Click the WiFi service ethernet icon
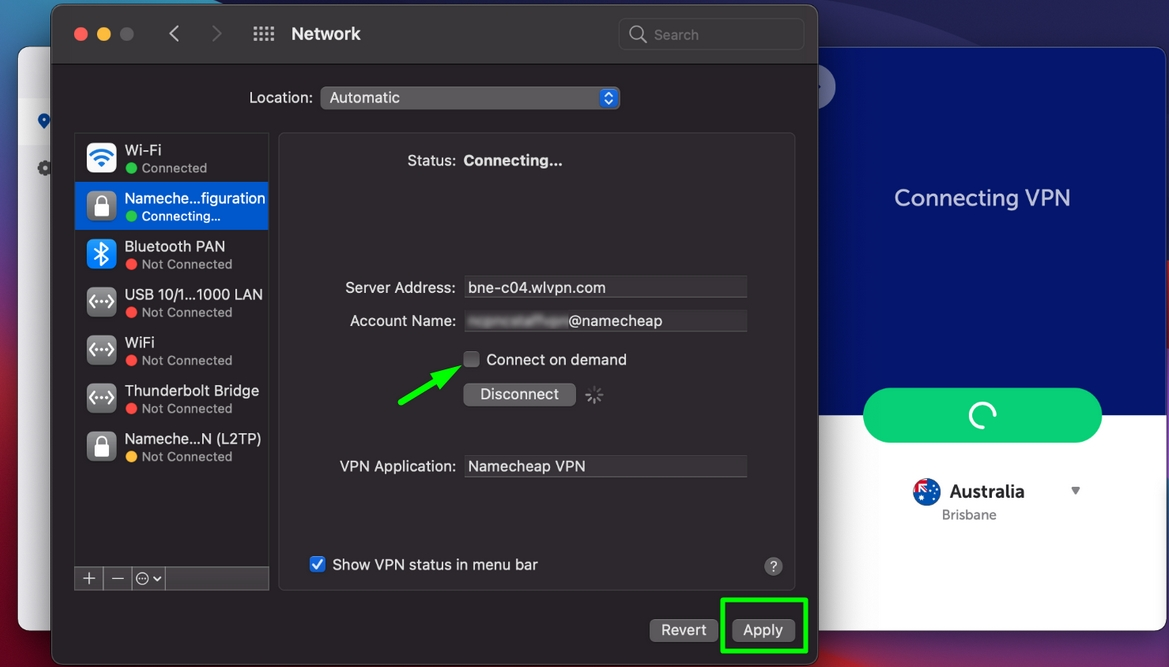This screenshot has height=667, width=1169. (x=101, y=350)
